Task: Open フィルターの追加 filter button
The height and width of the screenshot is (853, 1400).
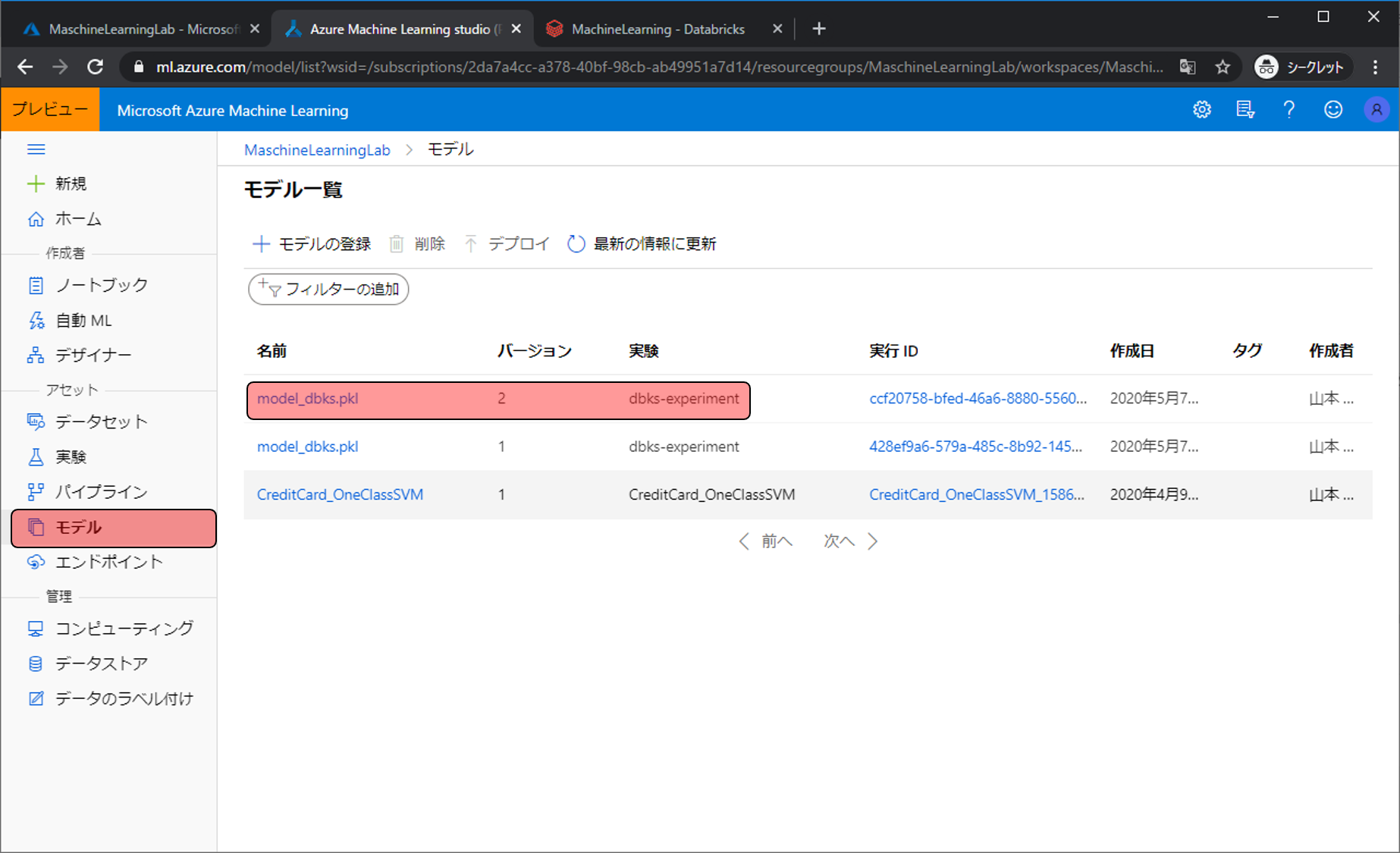Action: coord(328,290)
